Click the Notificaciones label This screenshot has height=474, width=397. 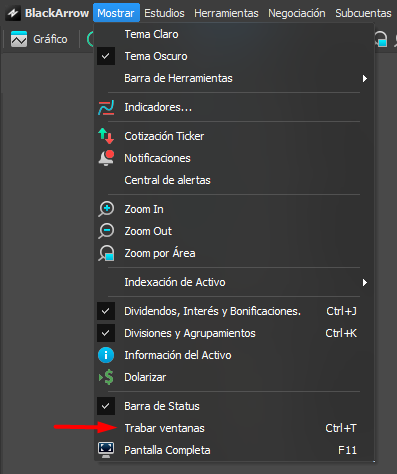pos(157,158)
